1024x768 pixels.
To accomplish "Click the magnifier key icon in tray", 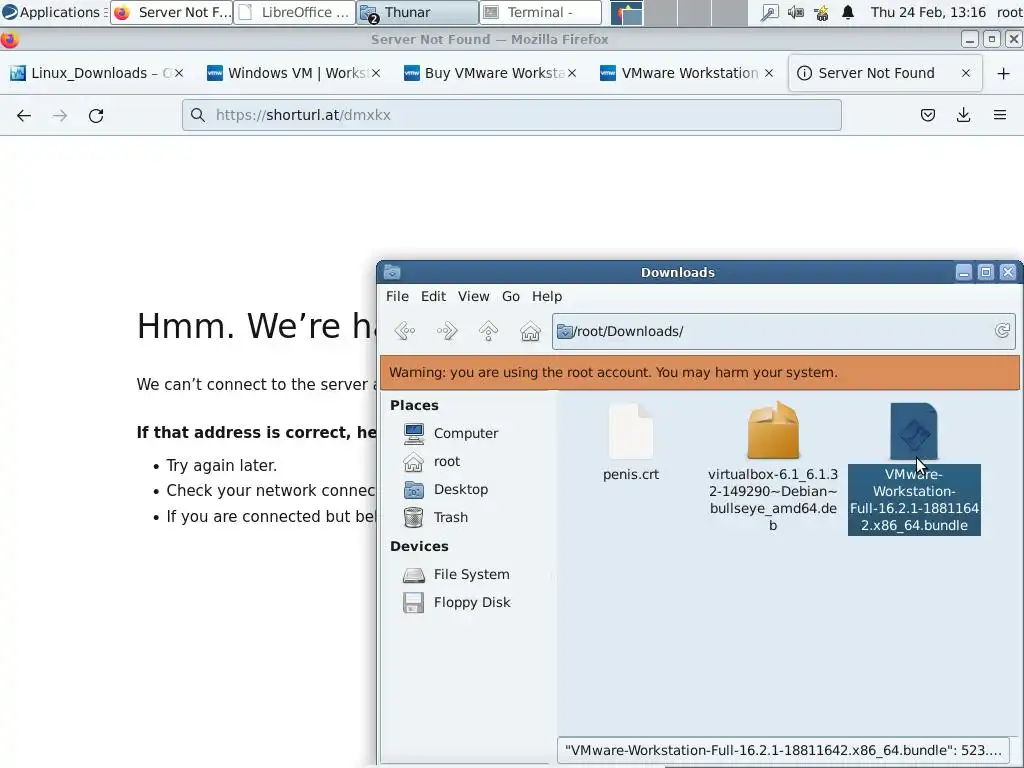I will 769,12.
